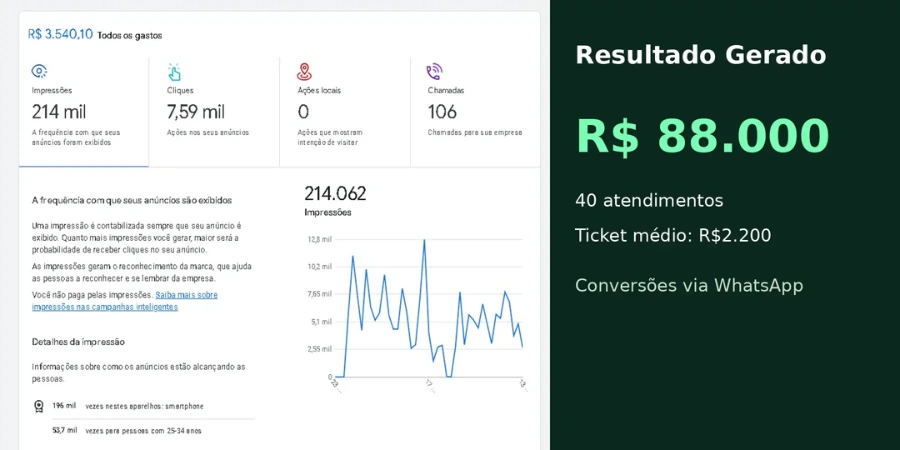The image size is (900, 450).
Task: Click the highest peak on the impressions chart
Action: pyautogui.click(x=424, y=240)
